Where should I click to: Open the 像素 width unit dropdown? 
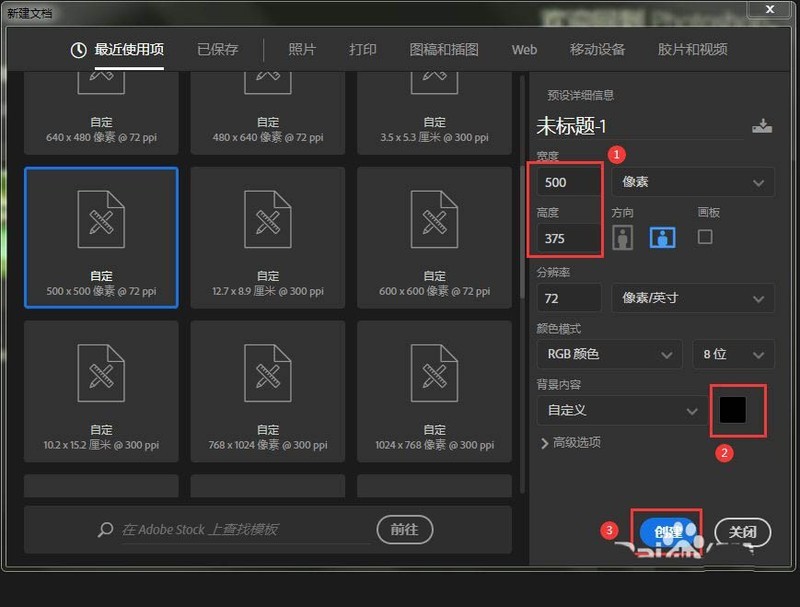click(692, 182)
